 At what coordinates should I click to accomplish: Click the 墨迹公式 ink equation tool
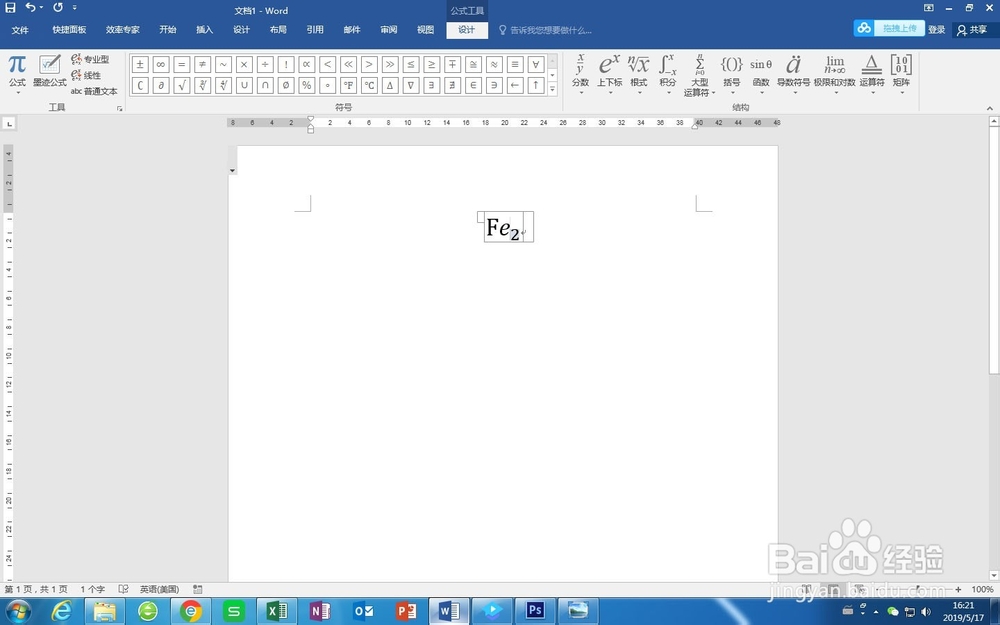pos(50,71)
